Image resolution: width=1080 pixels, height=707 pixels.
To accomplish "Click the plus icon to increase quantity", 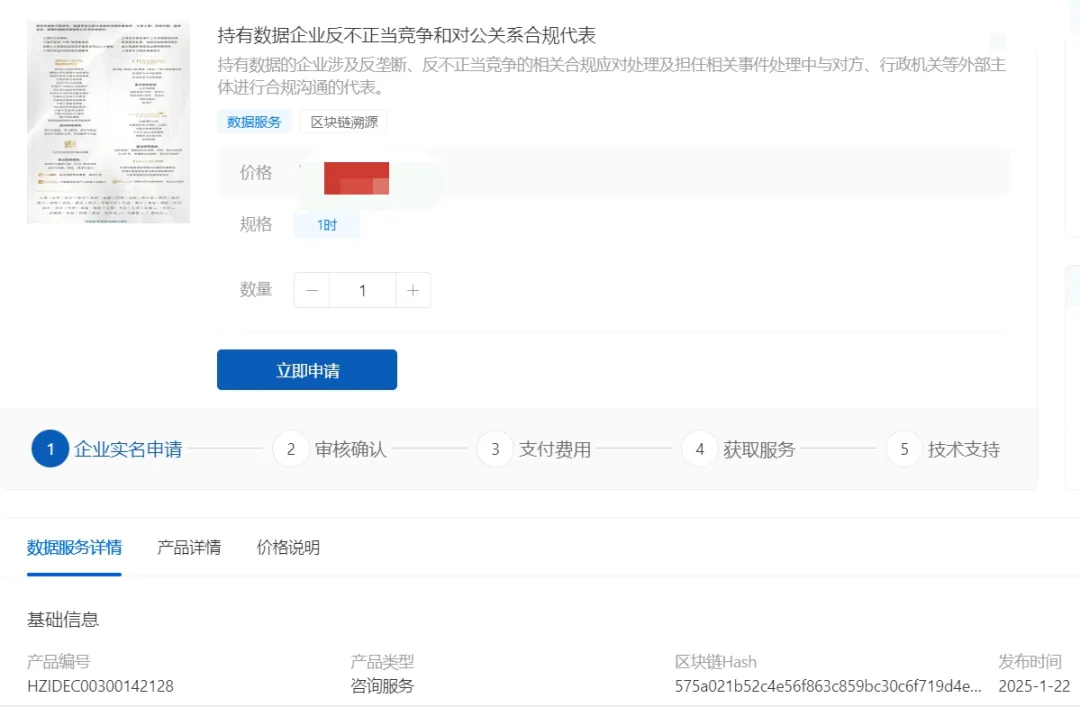I will tap(413, 290).
